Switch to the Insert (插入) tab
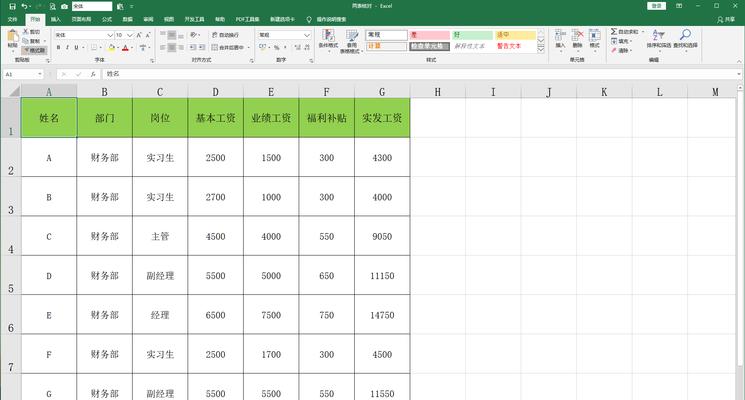The width and height of the screenshot is (745, 400). (x=56, y=19)
